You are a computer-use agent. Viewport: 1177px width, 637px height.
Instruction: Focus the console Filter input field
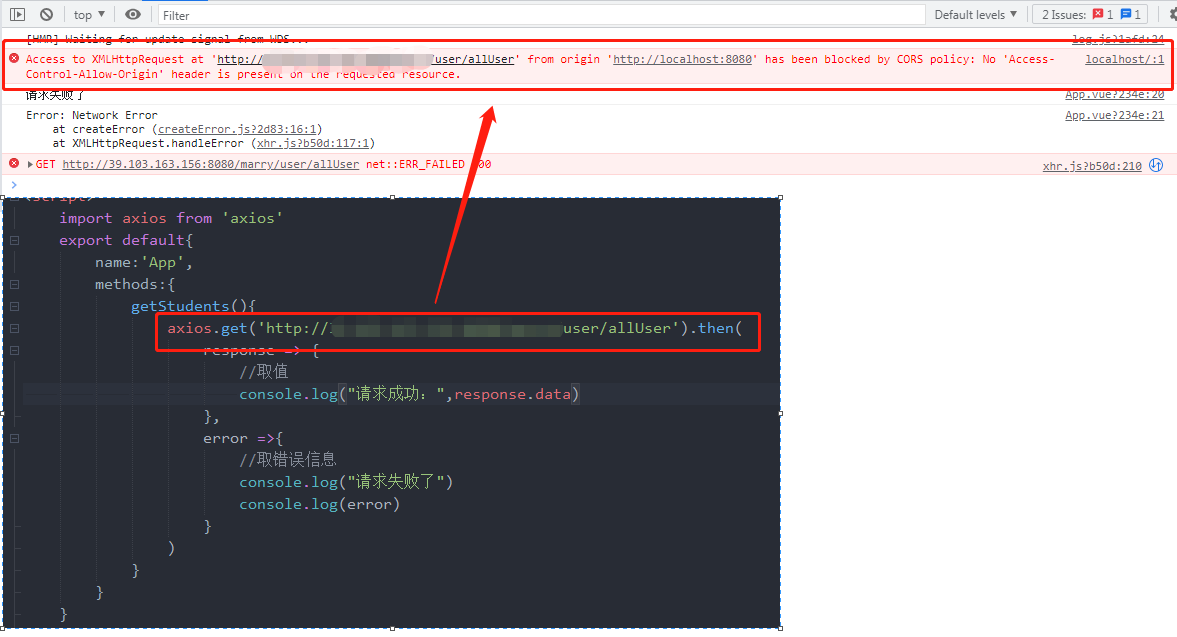tap(541, 15)
